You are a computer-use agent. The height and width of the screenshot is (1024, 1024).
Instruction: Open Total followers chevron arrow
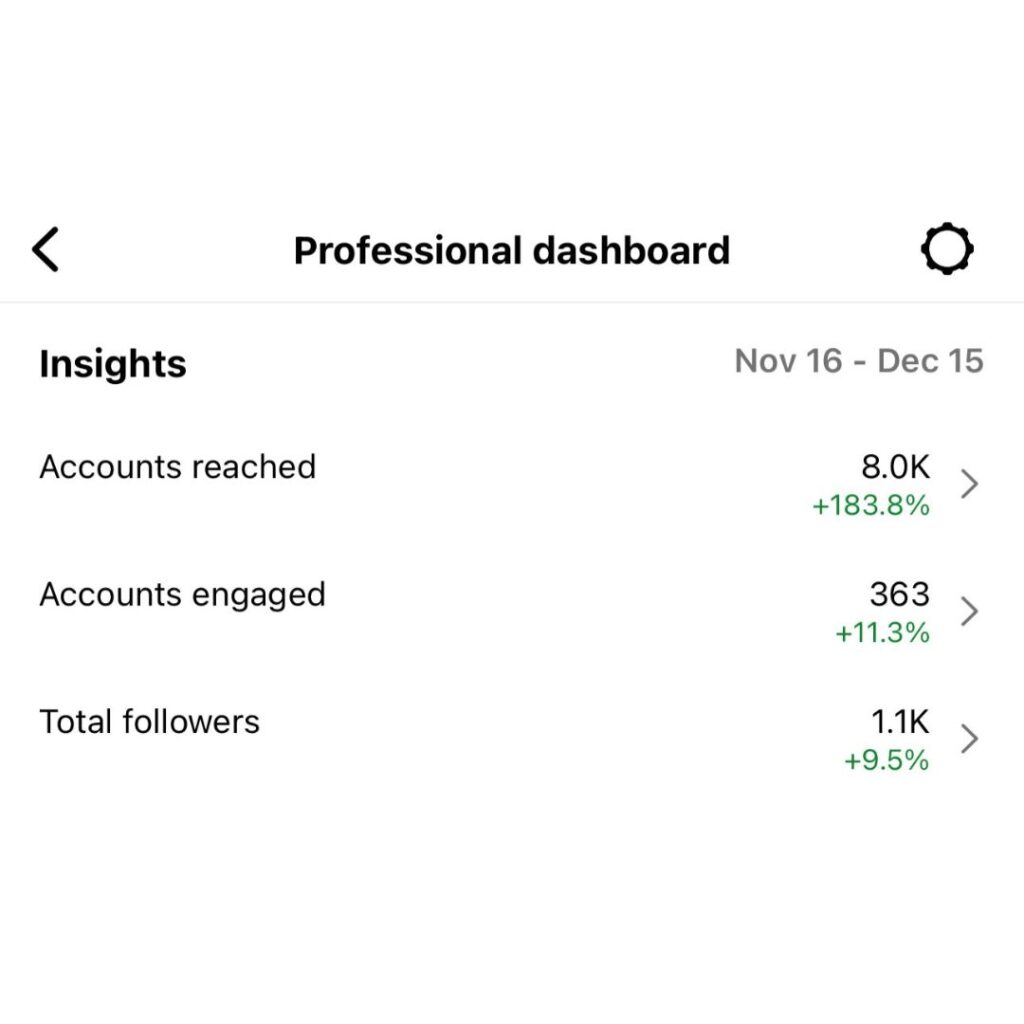click(x=968, y=739)
